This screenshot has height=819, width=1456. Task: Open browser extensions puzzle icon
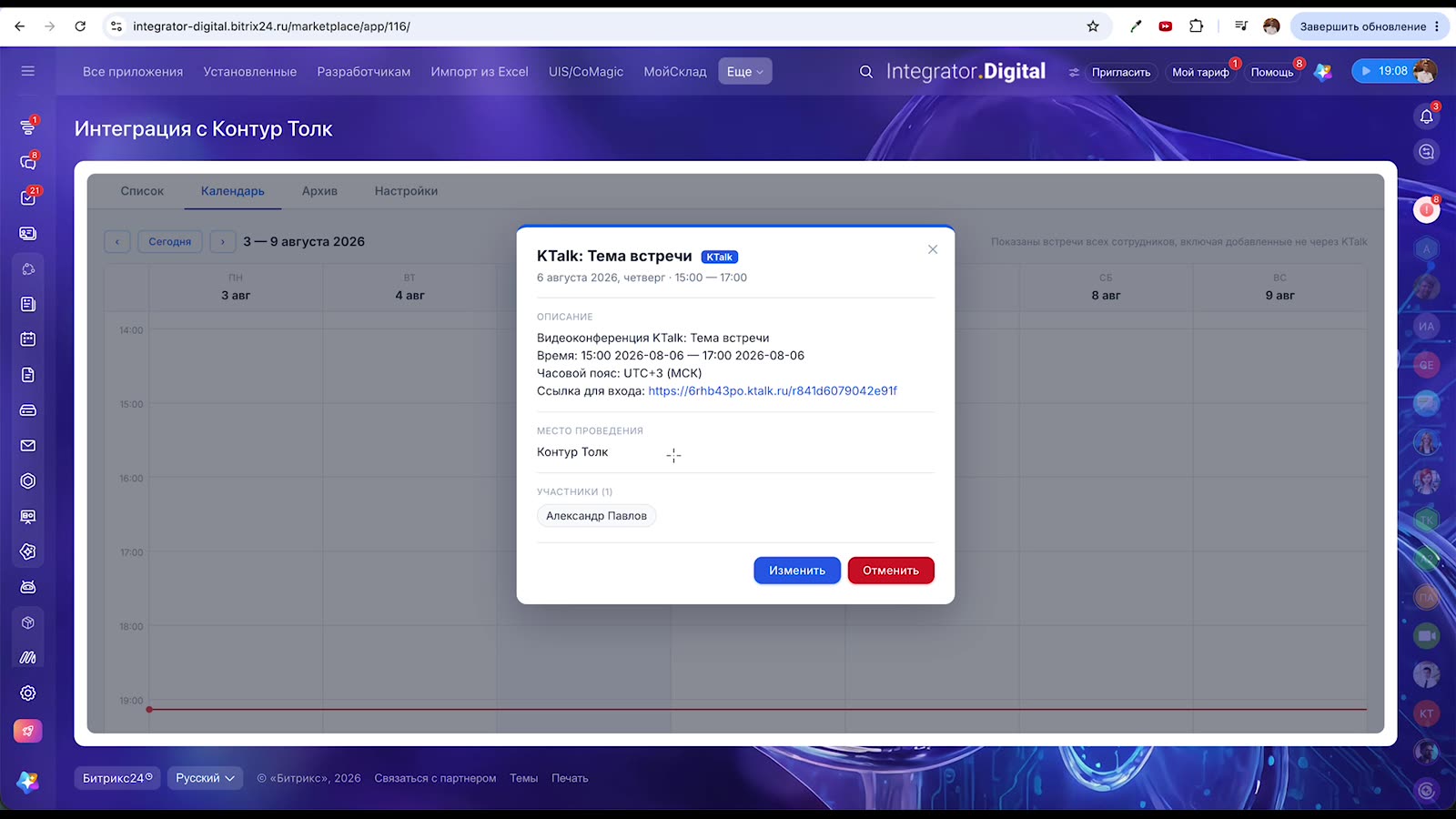coord(1197,26)
